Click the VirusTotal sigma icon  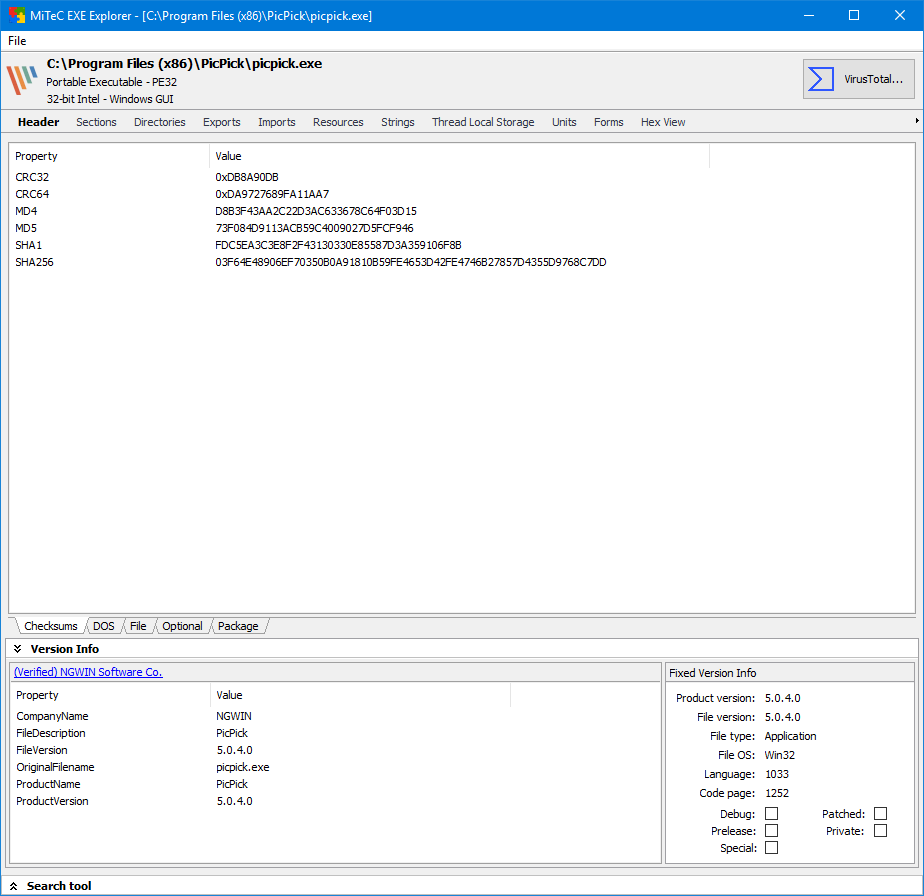point(820,79)
